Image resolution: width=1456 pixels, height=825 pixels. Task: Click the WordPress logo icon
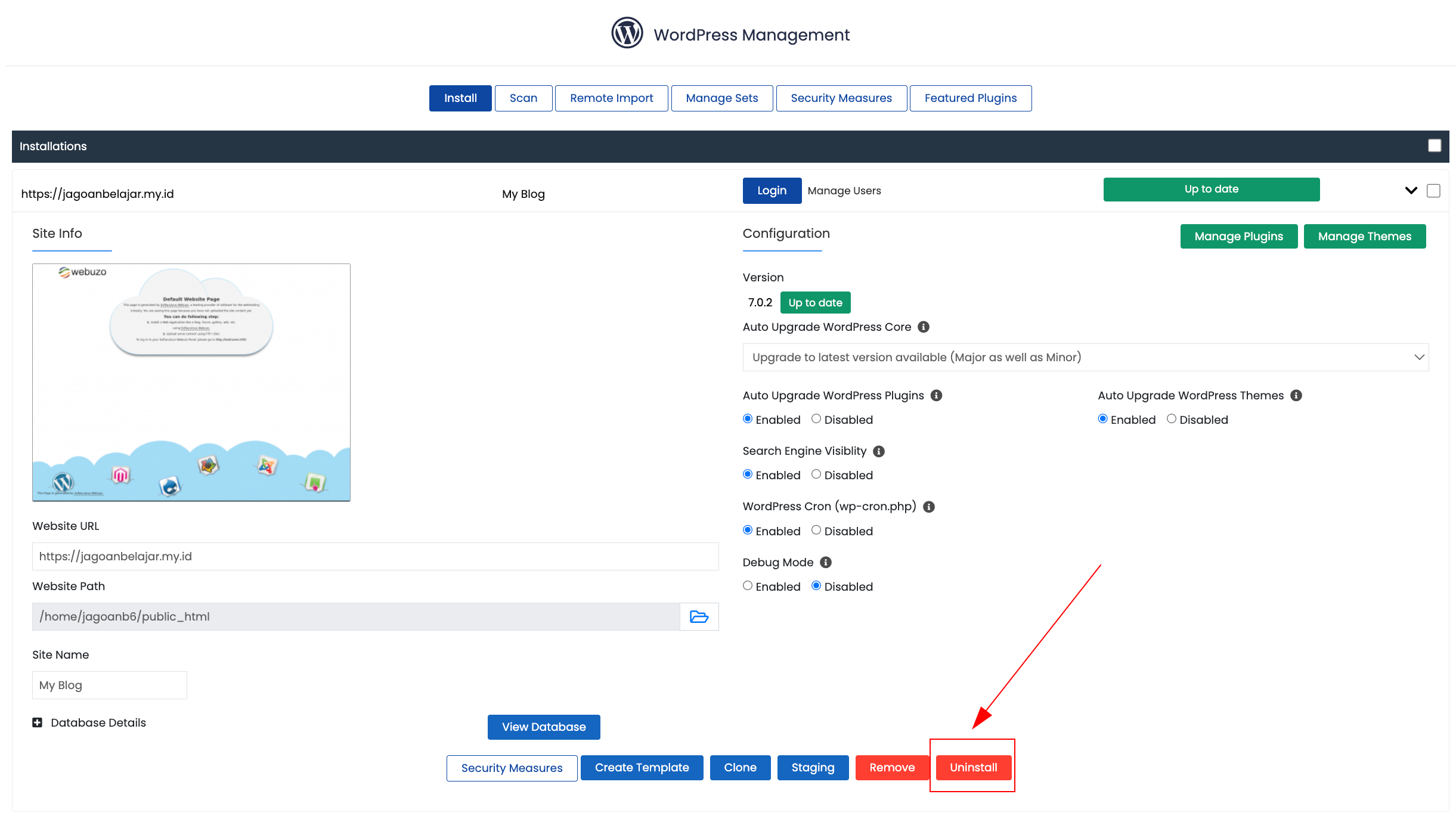(627, 33)
